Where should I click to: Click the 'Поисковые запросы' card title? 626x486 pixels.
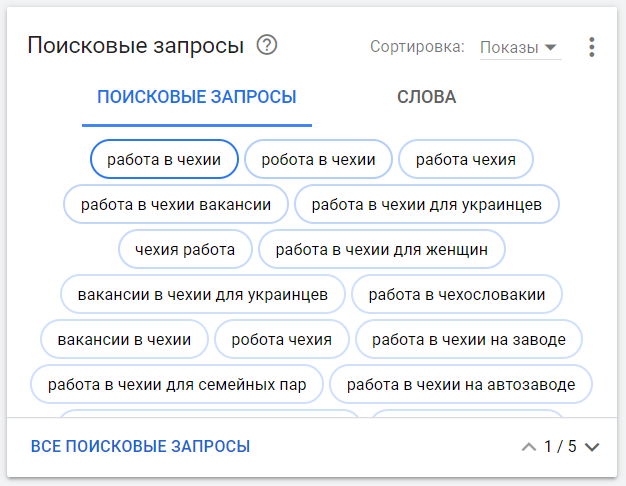point(136,45)
